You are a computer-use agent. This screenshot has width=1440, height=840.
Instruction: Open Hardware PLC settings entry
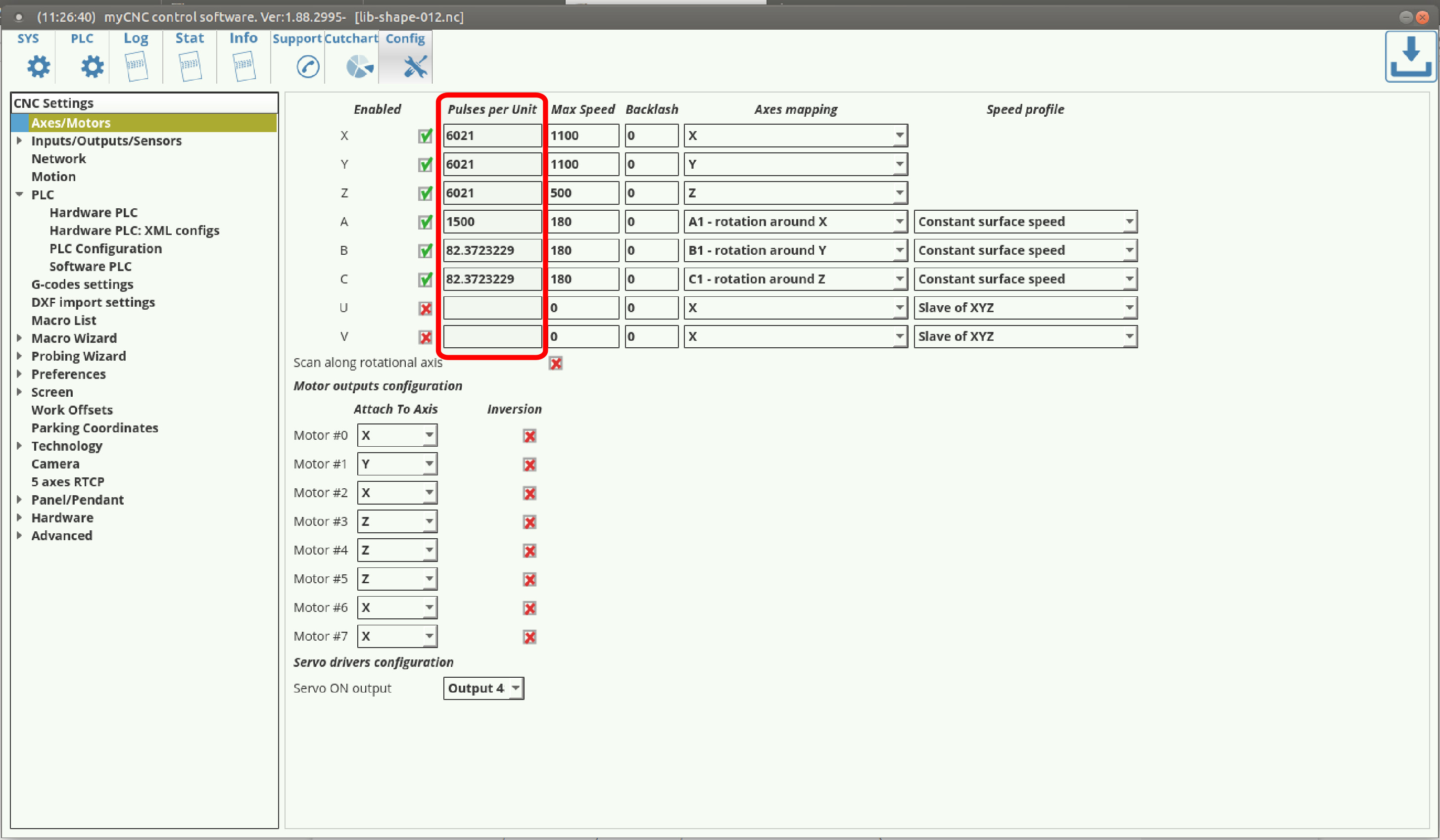point(93,213)
